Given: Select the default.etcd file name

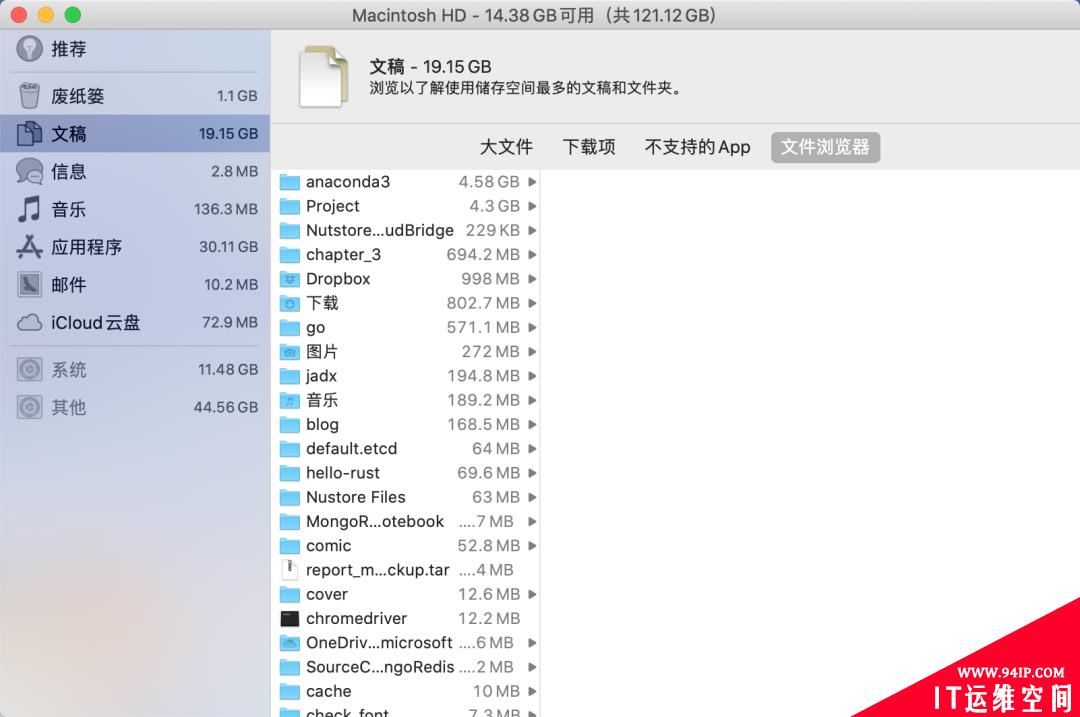Looking at the screenshot, I should pos(351,449).
